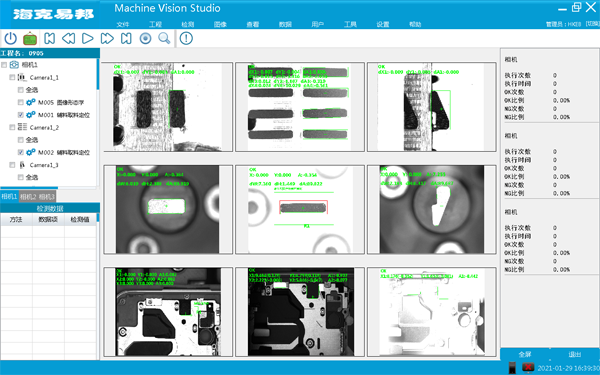Tick the Camera1_2 checkbox in the tree
600x375 pixels.
pyautogui.click(x=12, y=127)
